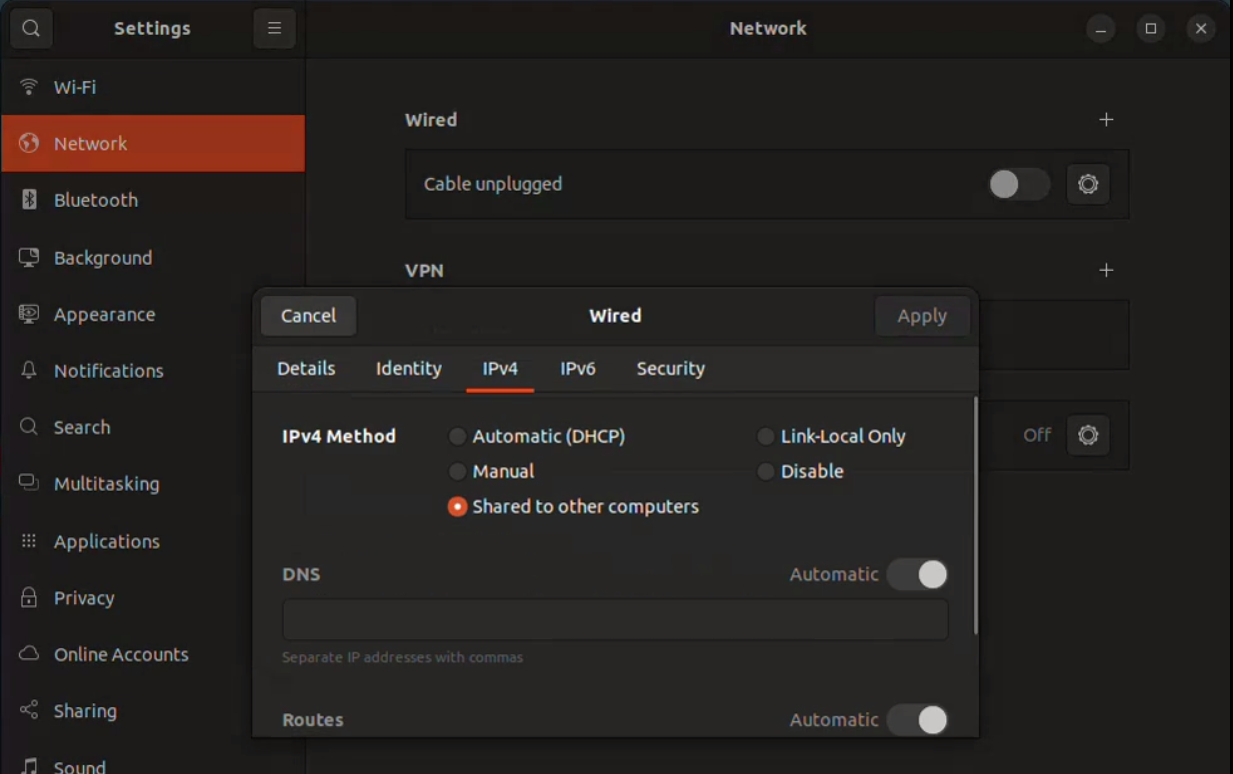Open Privacy settings panel
This screenshot has width=1233, height=774.
click(x=153, y=597)
